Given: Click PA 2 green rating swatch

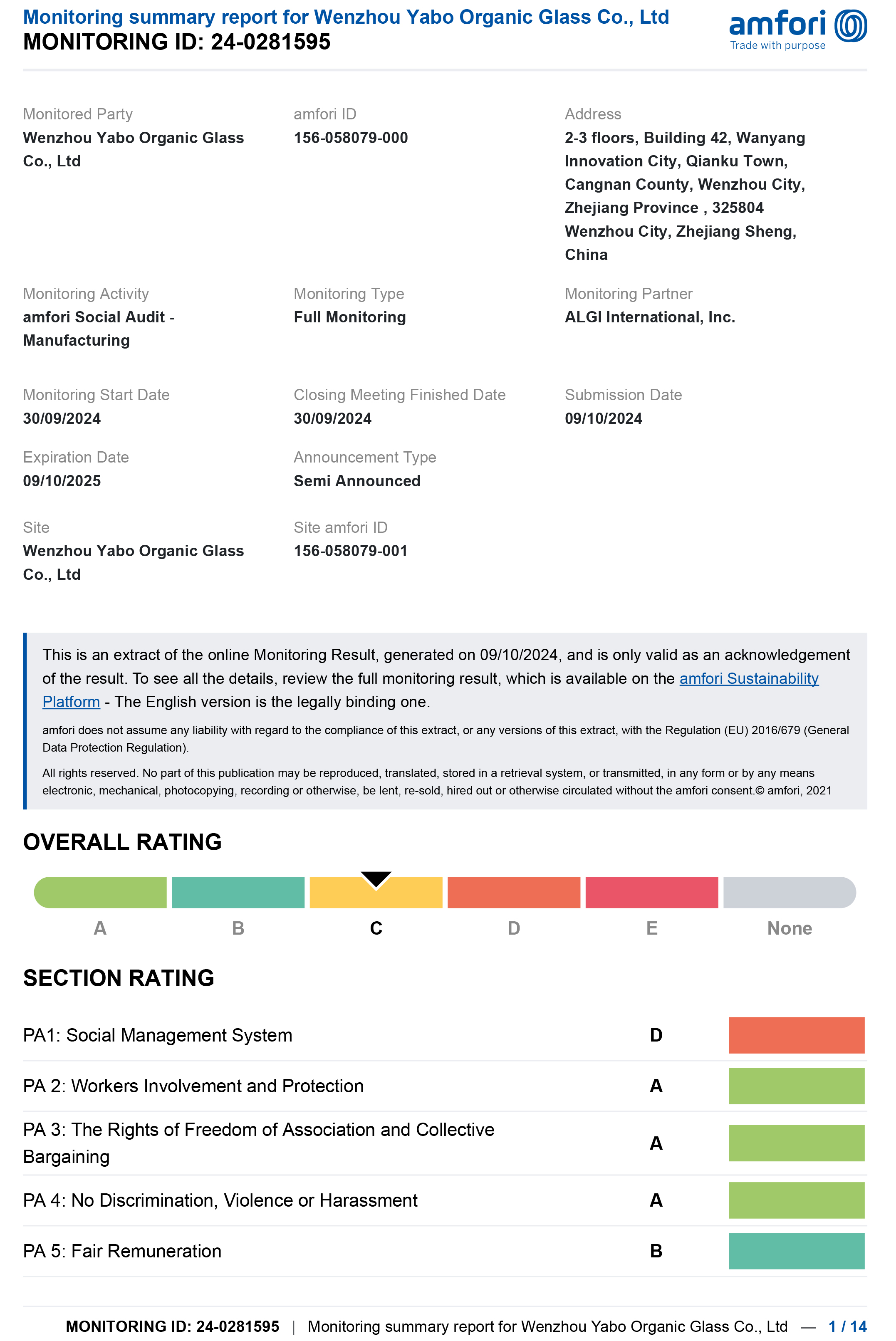Looking at the screenshot, I should coord(796,1086).
